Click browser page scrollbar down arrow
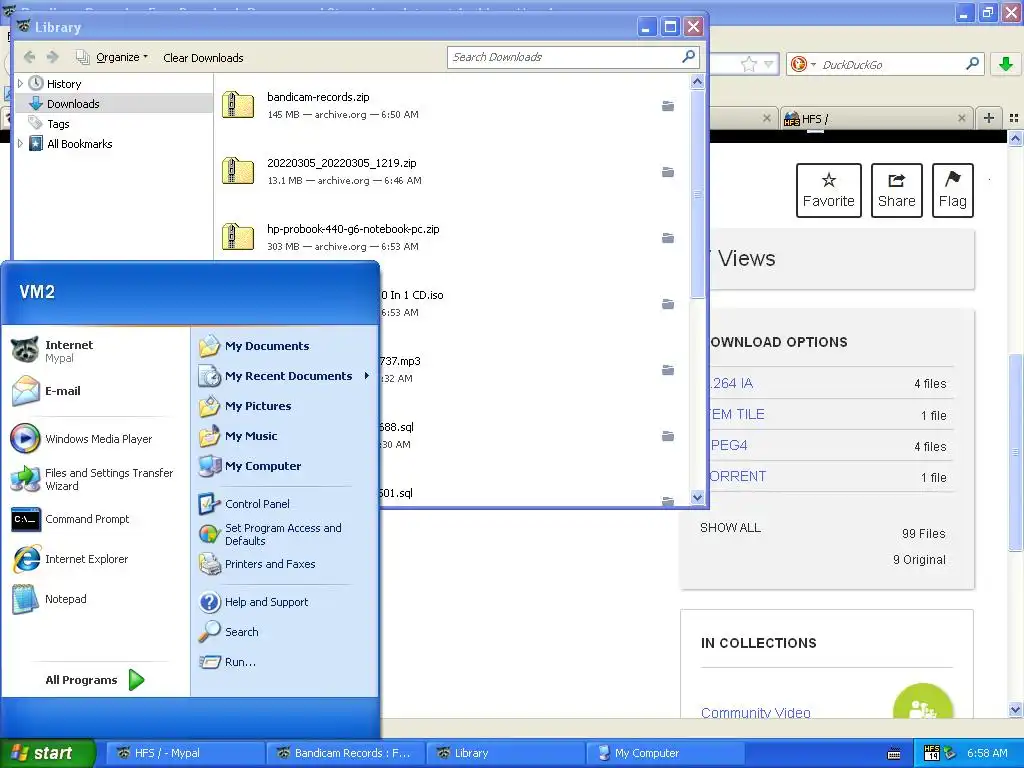 click(1015, 709)
